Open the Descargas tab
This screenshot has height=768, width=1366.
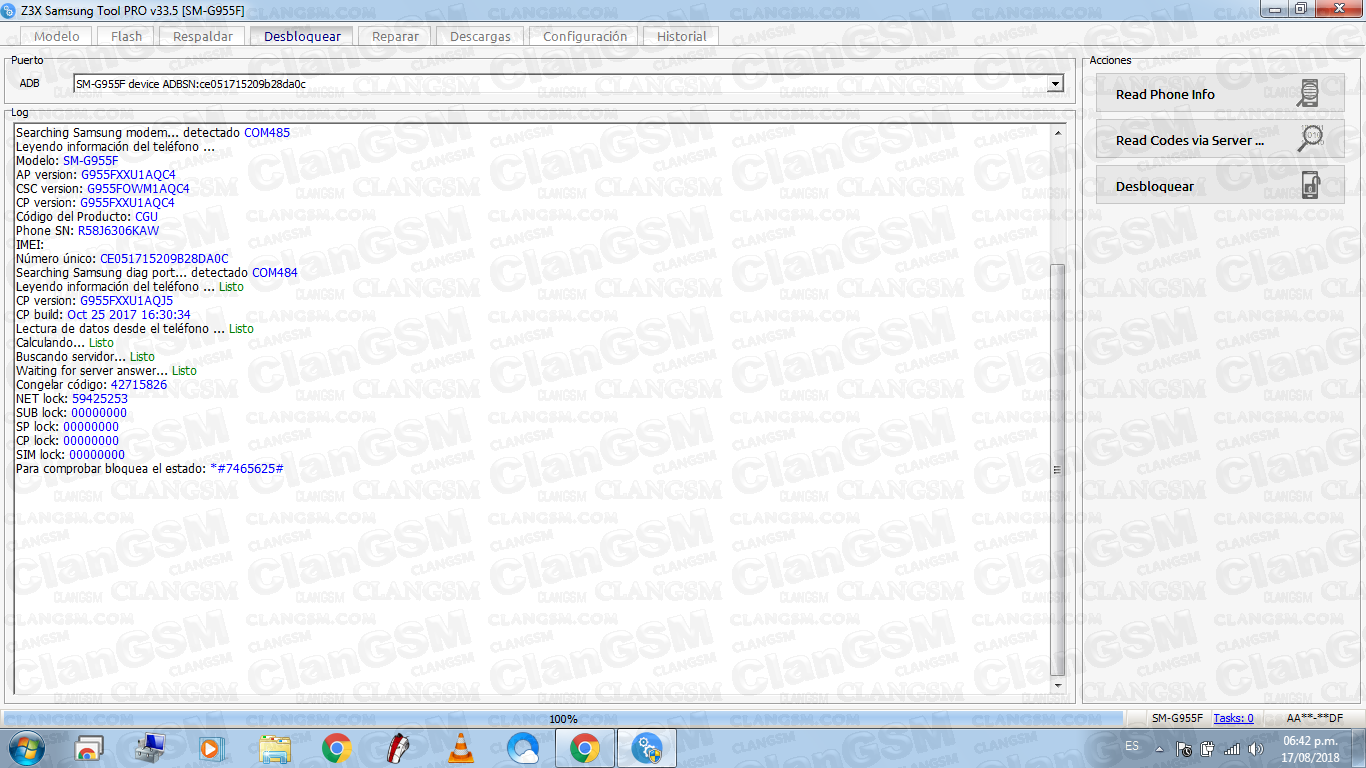480,36
